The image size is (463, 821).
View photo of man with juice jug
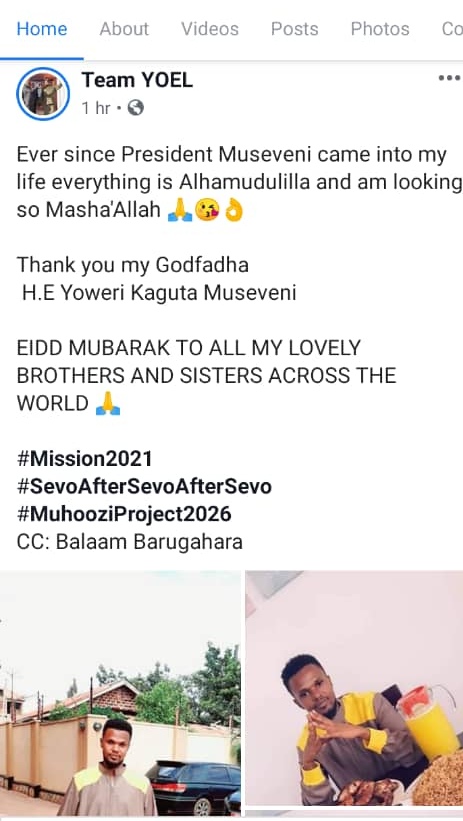pos(355,689)
